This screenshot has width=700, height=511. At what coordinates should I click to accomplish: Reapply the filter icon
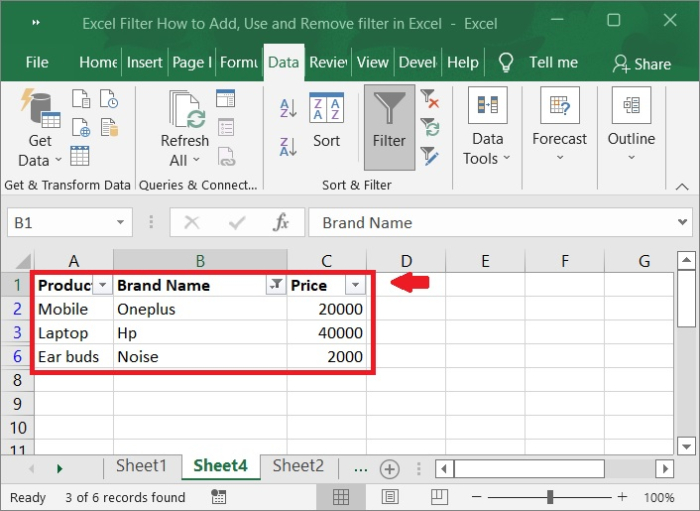tap(429, 127)
